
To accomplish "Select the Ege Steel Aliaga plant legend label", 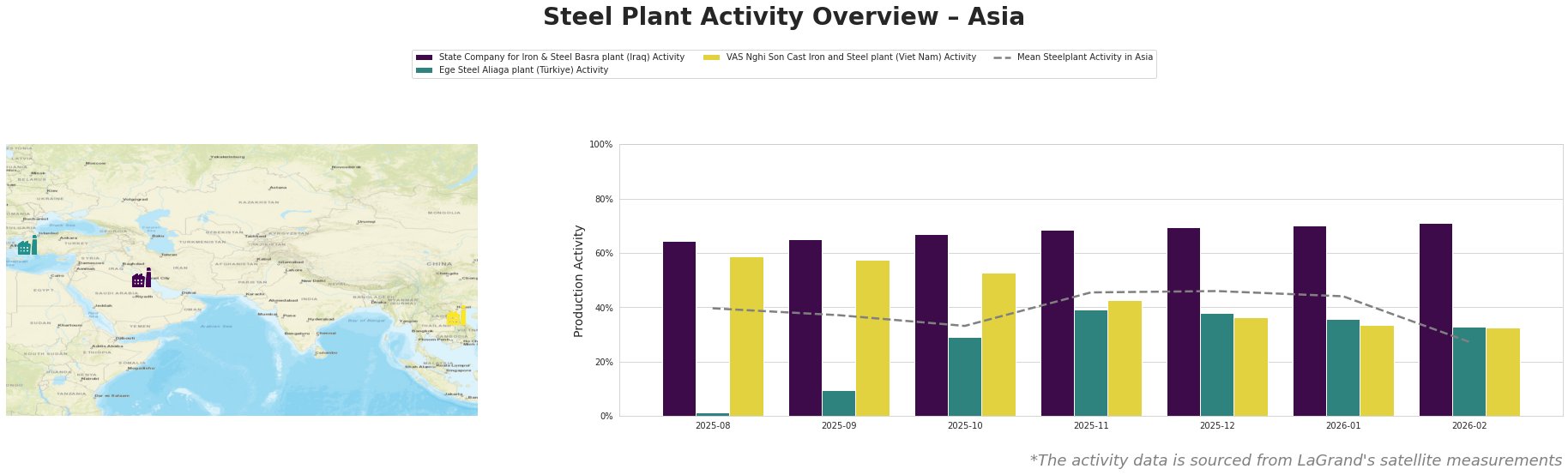I will [x=523, y=70].
